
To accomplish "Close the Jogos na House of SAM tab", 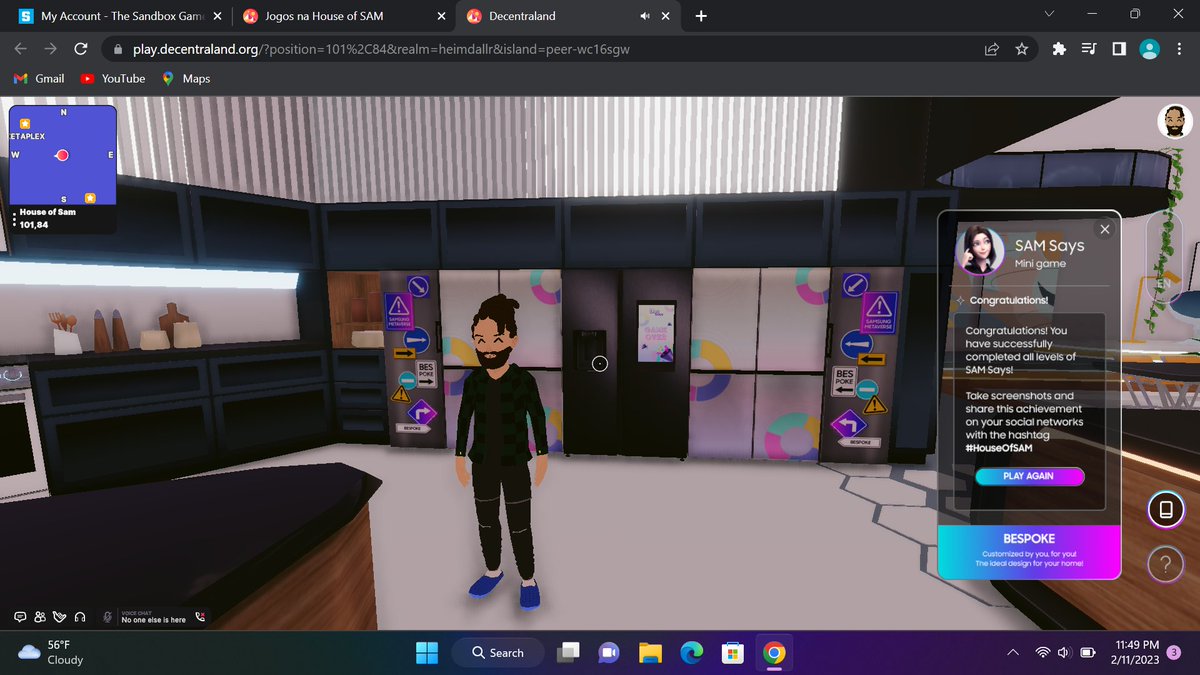I will (x=441, y=16).
